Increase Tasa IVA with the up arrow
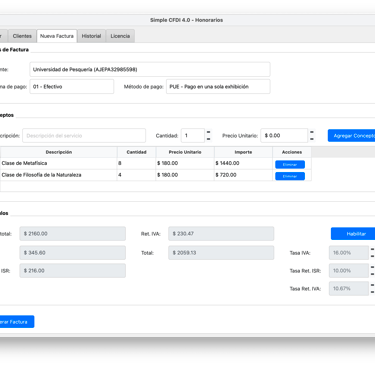The height and width of the screenshot is (366, 375). click(372, 249)
